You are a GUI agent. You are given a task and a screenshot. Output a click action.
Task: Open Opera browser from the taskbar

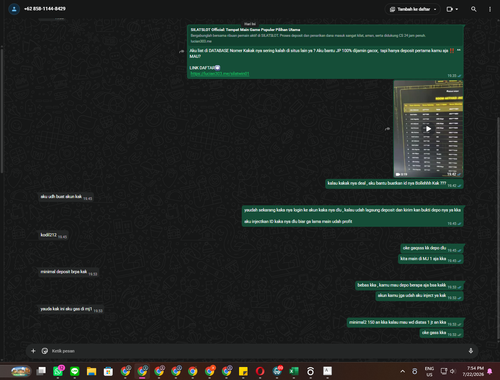pyautogui.click(x=260, y=371)
